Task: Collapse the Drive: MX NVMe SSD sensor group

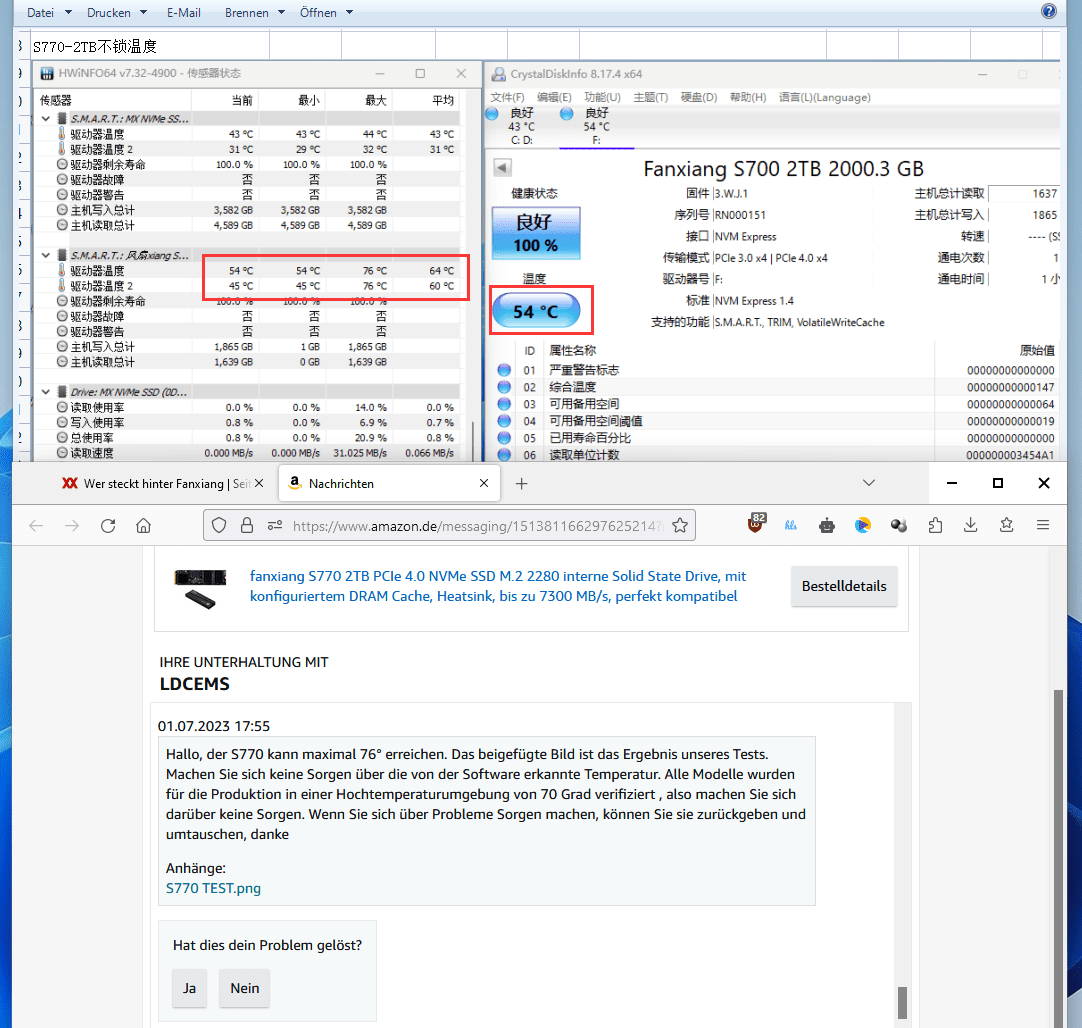Action: (46, 392)
